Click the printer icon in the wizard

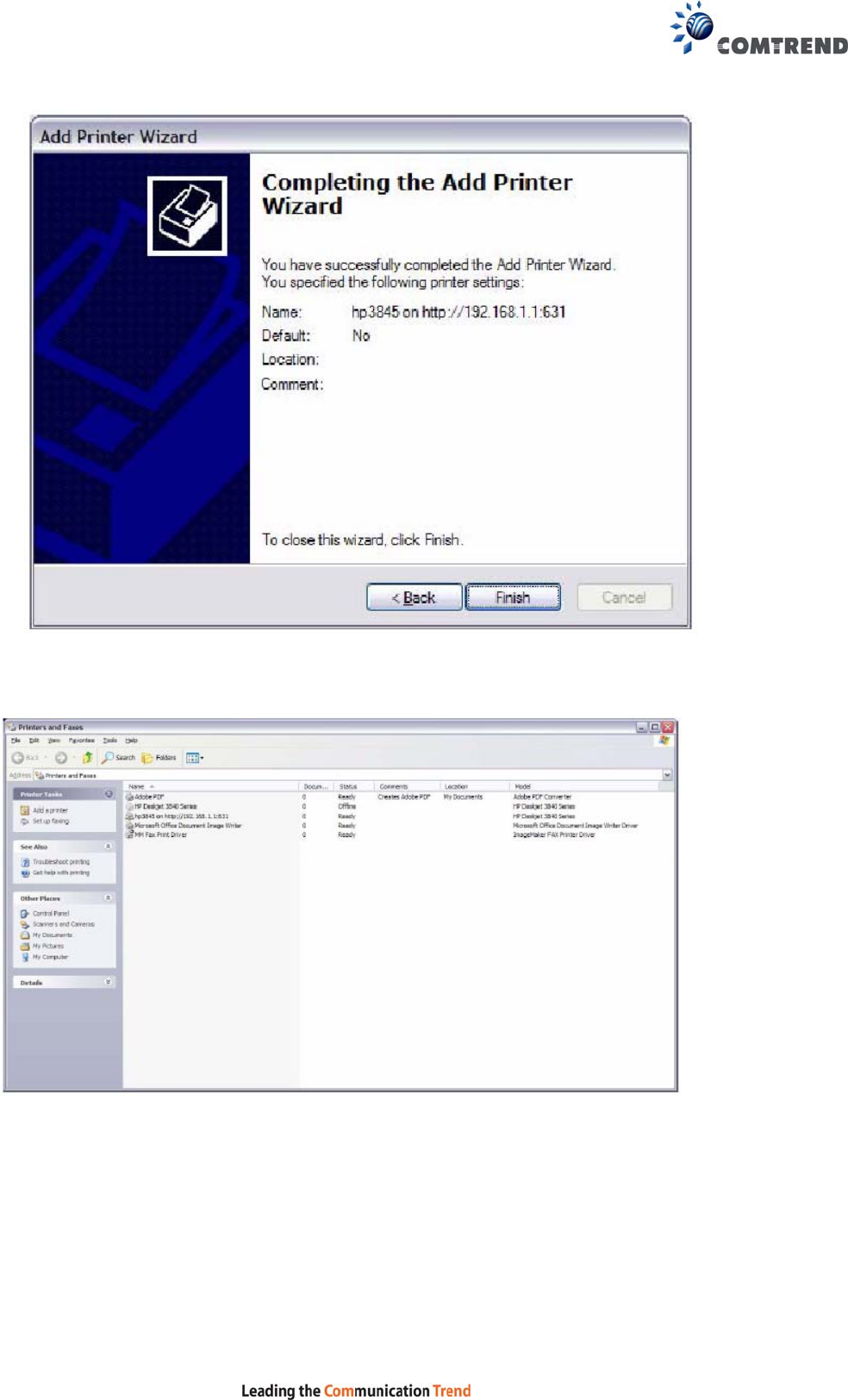[x=188, y=216]
